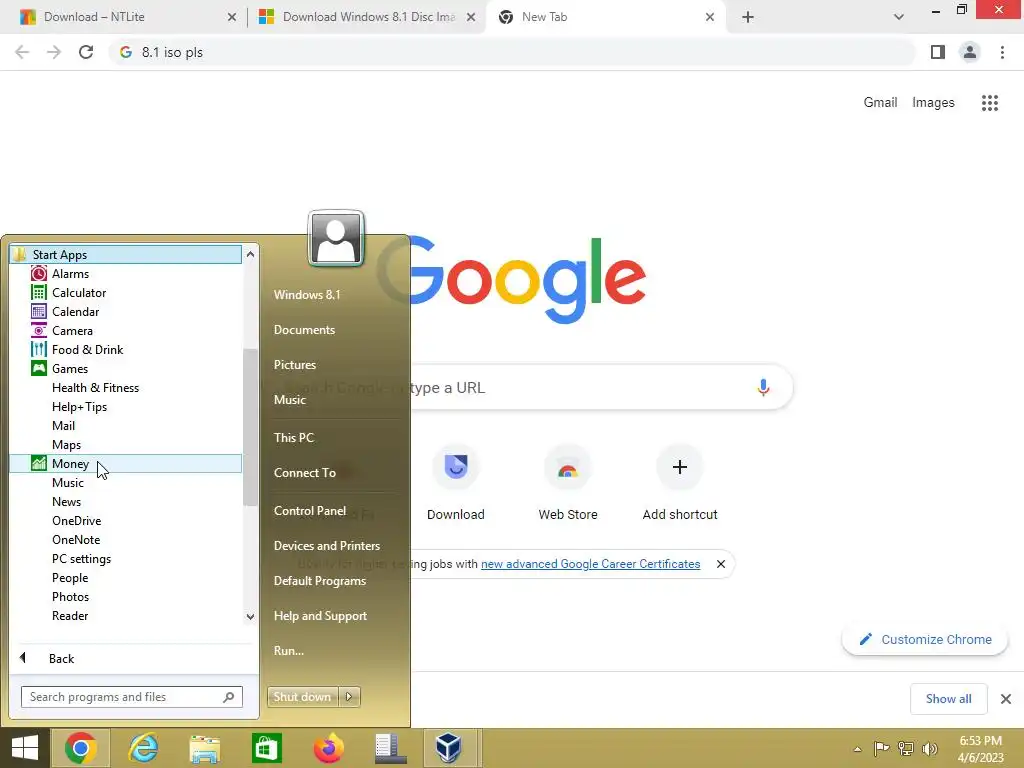Click Show all downloads button
Viewport: 1024px width, 768px height.
948,699
